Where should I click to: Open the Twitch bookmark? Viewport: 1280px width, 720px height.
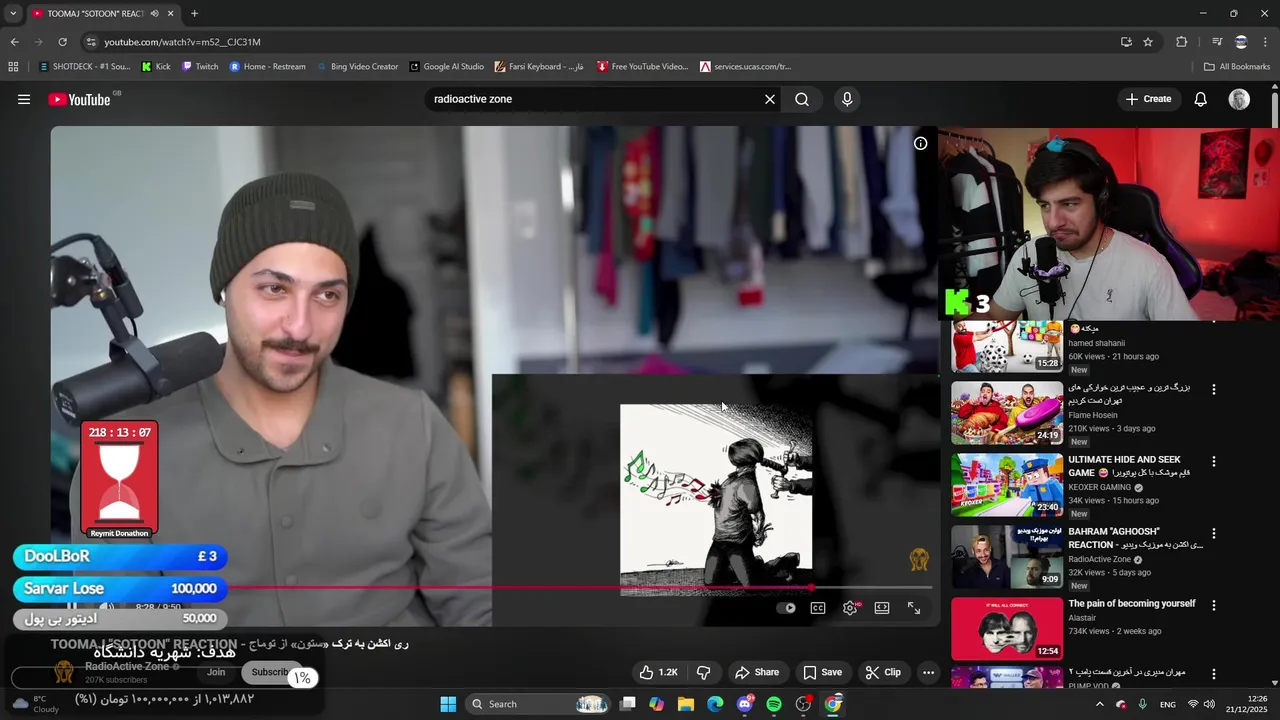tap(200, 67)
